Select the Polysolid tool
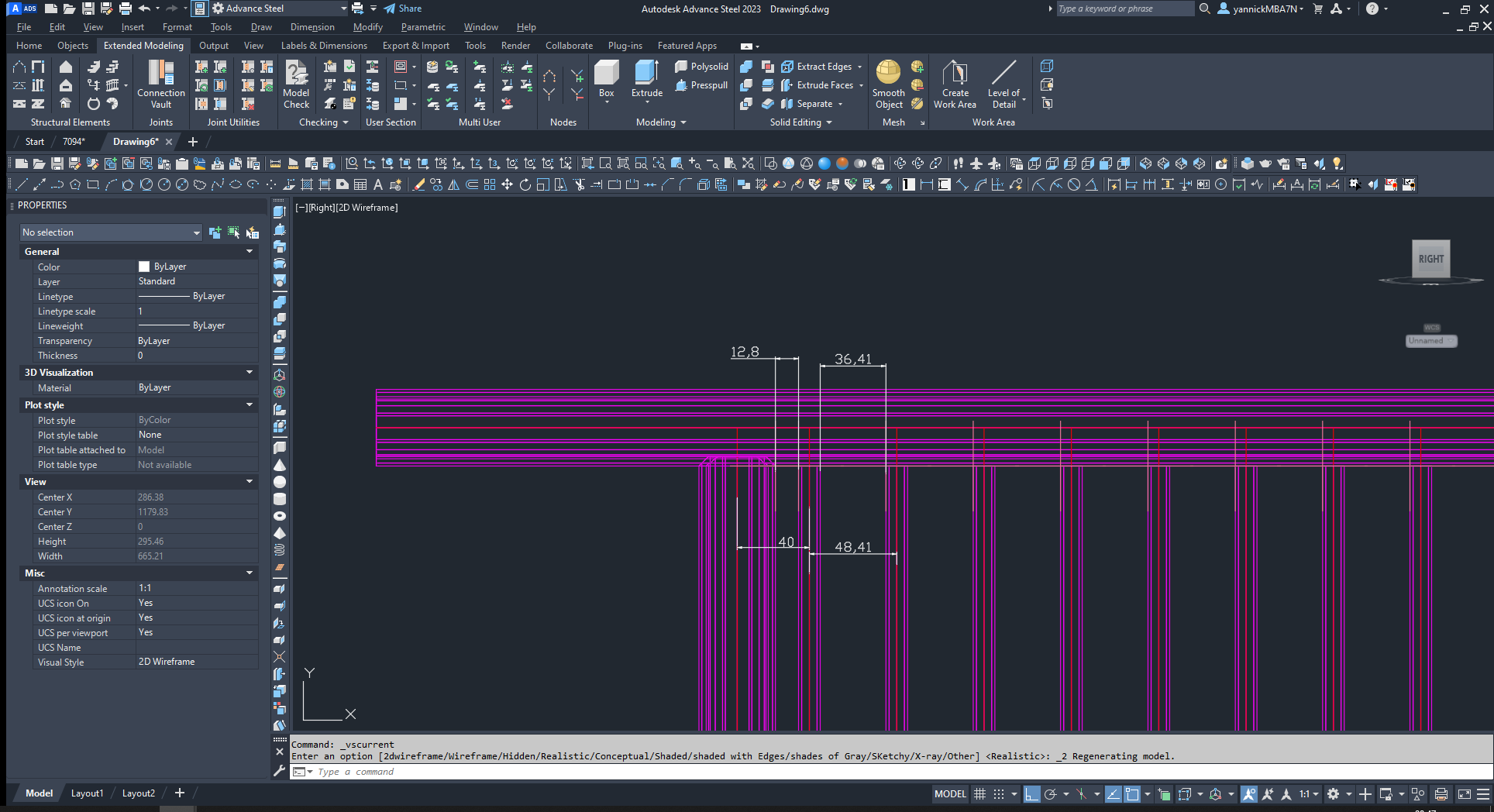 tap(701, 67)
